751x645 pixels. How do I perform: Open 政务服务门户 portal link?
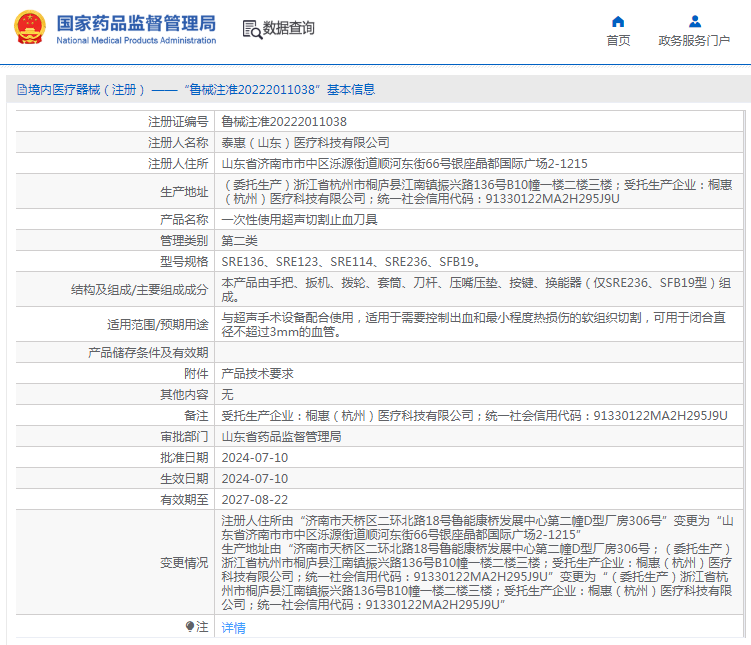pyautogui.click(x=694, y=41)
